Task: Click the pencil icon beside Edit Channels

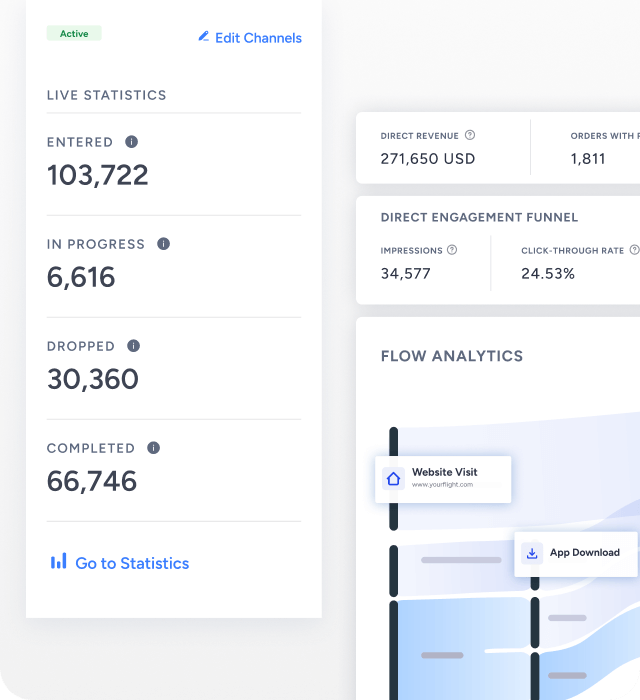Action: [204, 37]
